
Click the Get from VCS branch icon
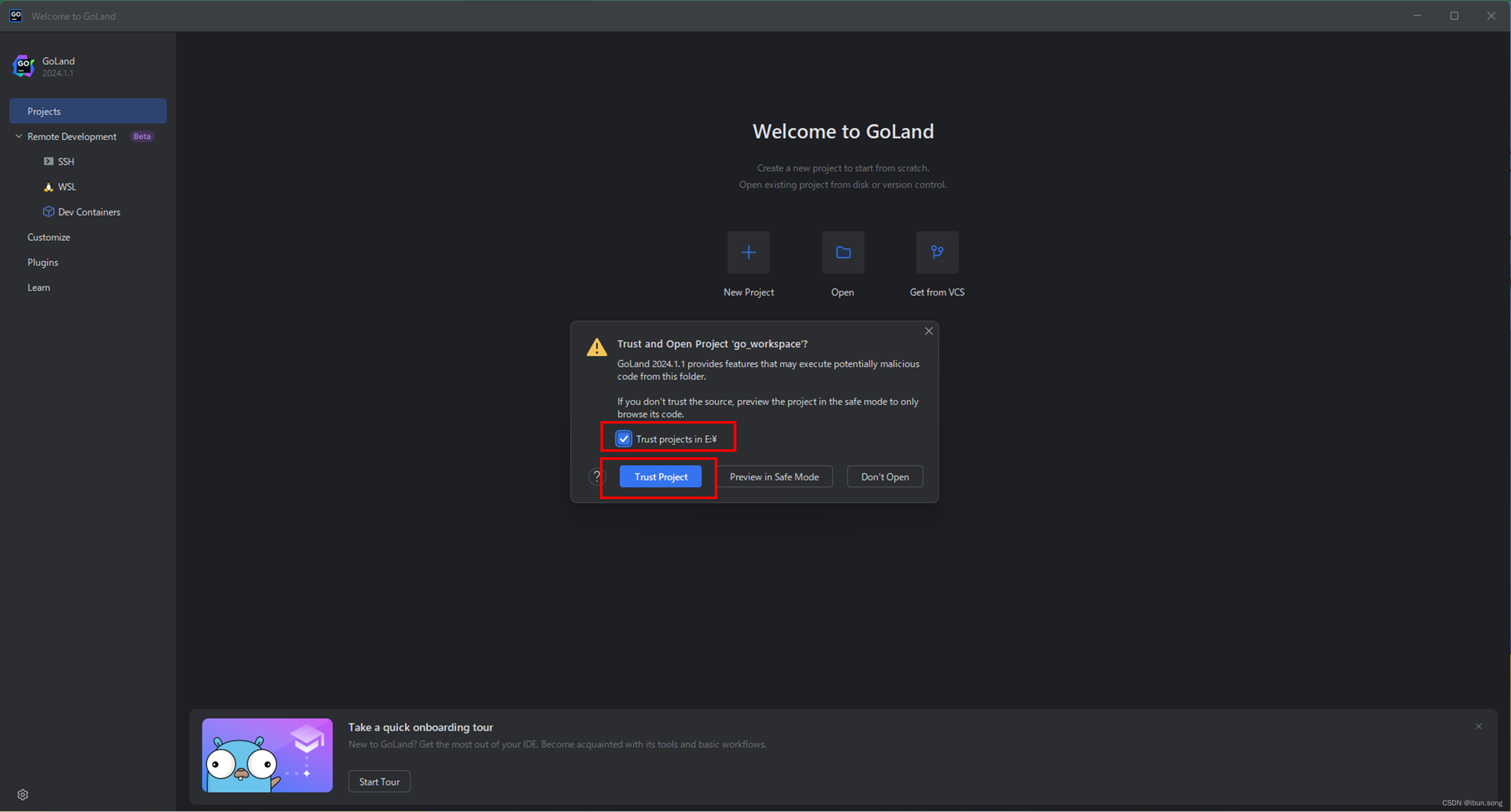tap(937, 252)
